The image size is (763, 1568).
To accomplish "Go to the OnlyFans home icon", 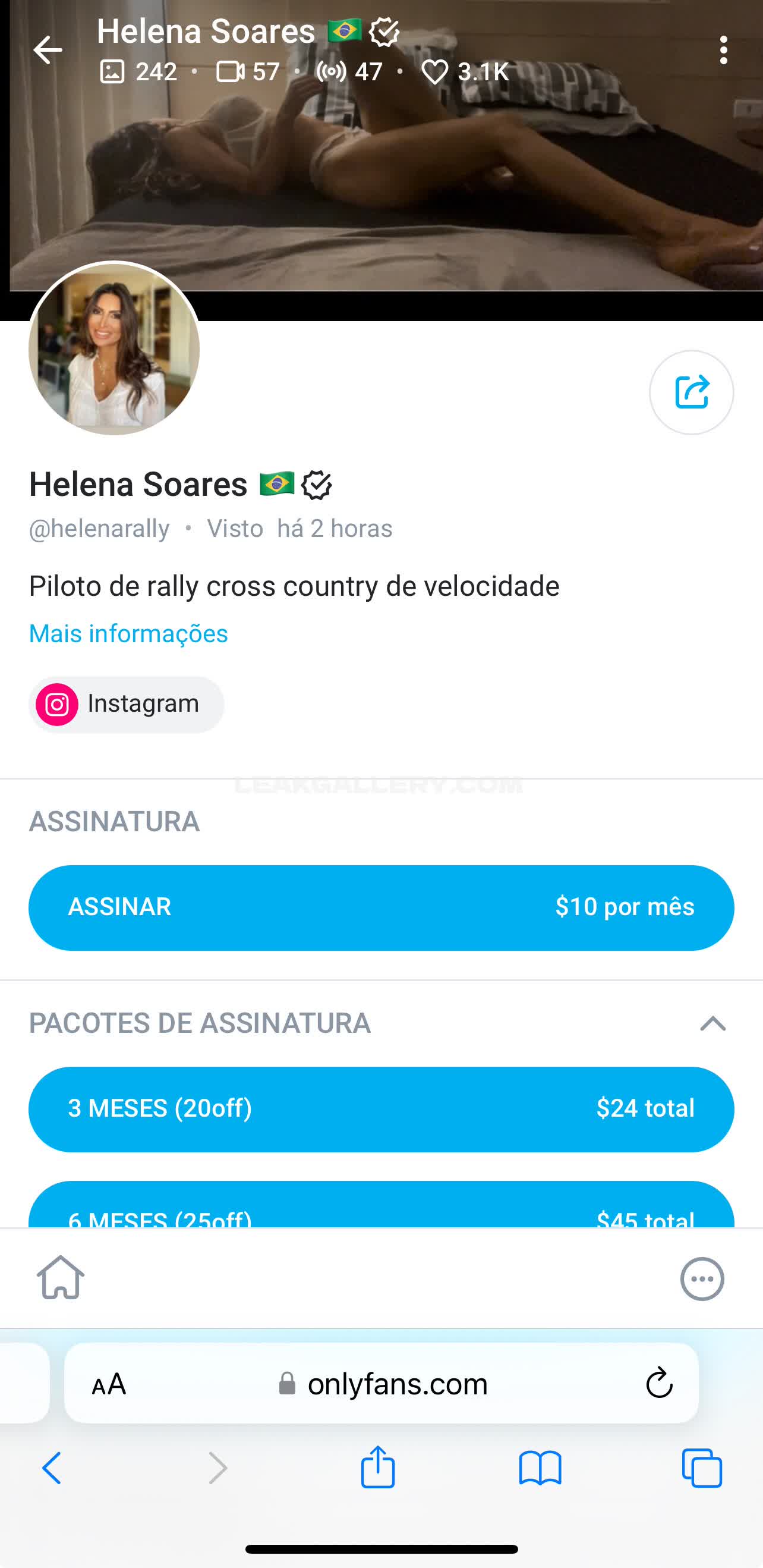I will [60, 1278].
